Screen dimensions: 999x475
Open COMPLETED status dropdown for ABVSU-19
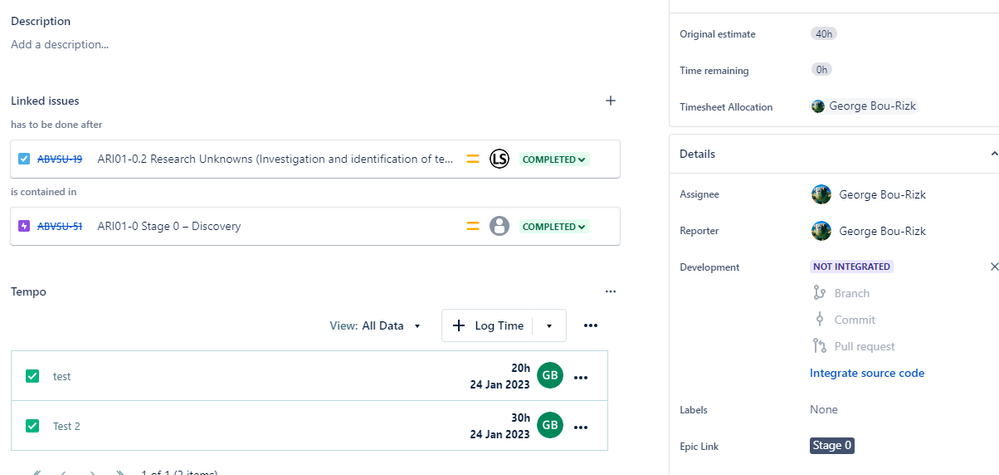pos(554,159)
